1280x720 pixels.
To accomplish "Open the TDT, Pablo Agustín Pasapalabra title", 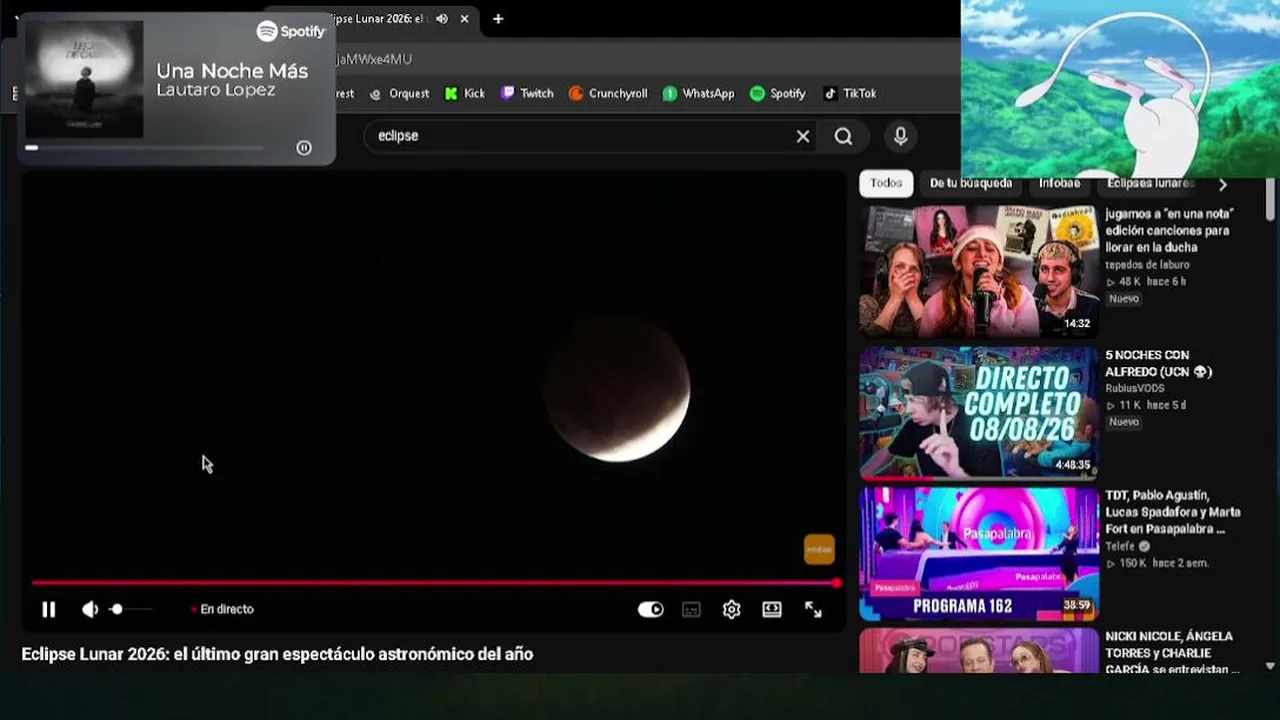I will 1173,512.
